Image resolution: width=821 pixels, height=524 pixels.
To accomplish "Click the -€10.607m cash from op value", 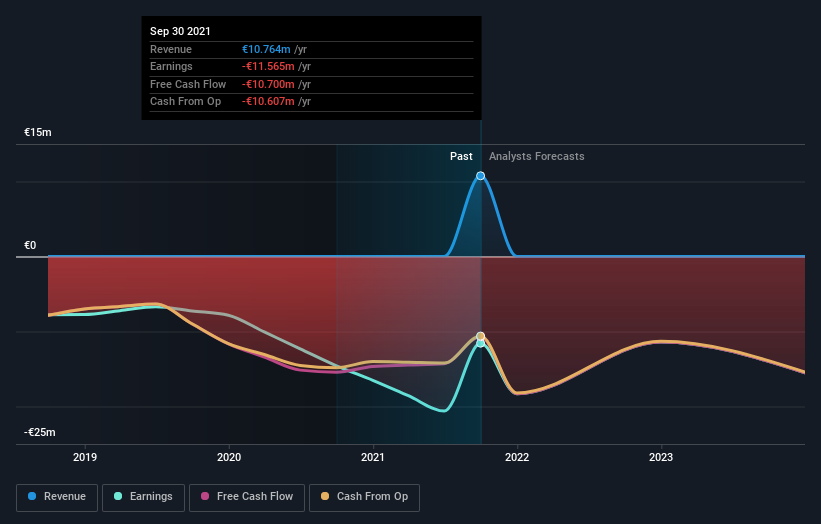I will 268,102.
